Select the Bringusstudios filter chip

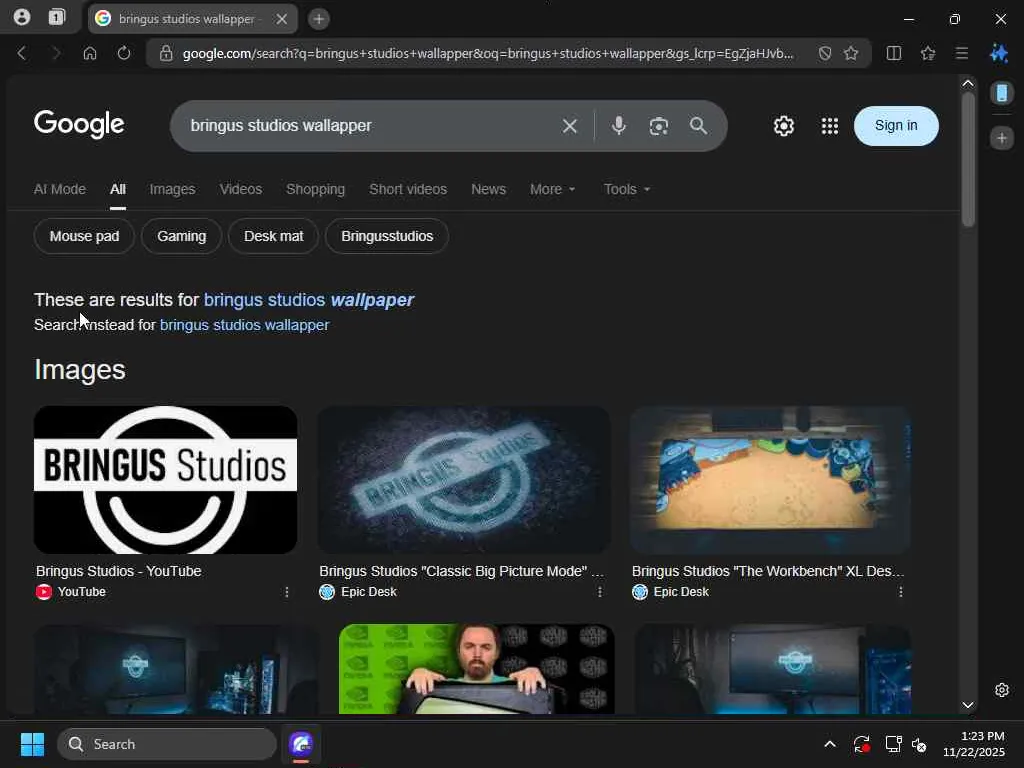point(387,236)
